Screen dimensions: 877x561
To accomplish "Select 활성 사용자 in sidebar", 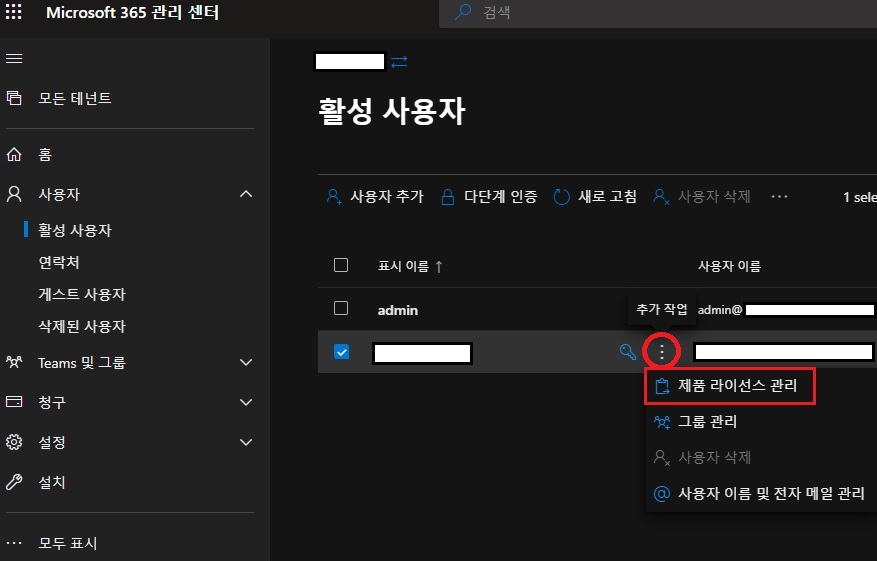I will point(75,230).
